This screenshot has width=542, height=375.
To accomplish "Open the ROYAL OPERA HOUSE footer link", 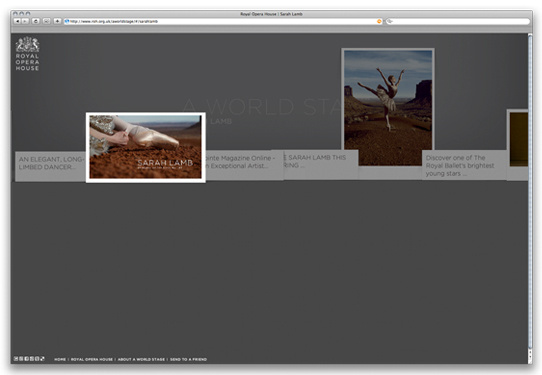I will click(x=92, y=359).
